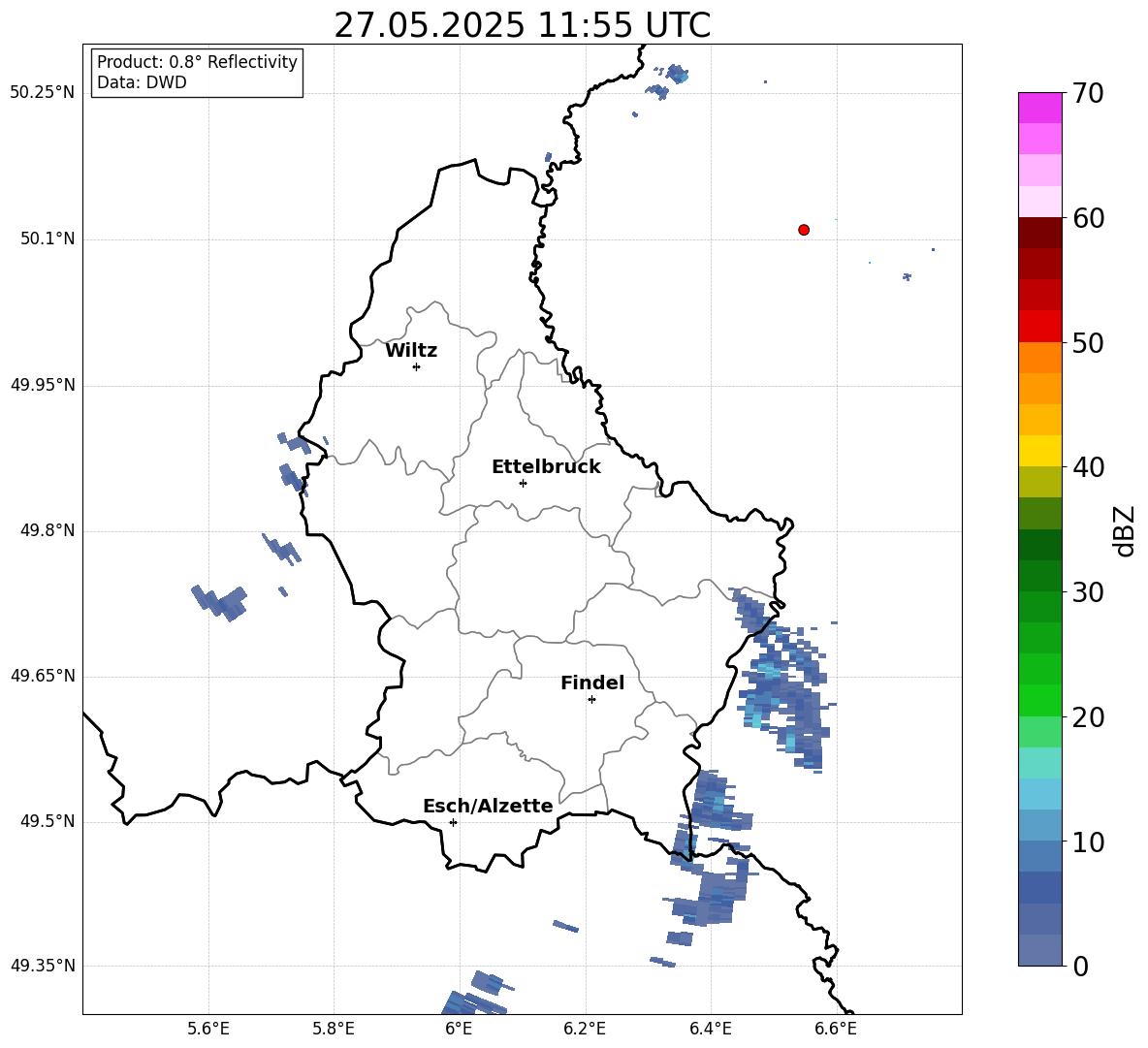
Task: Click the 5.8°E longitude label
Action: pos(334,1029)
